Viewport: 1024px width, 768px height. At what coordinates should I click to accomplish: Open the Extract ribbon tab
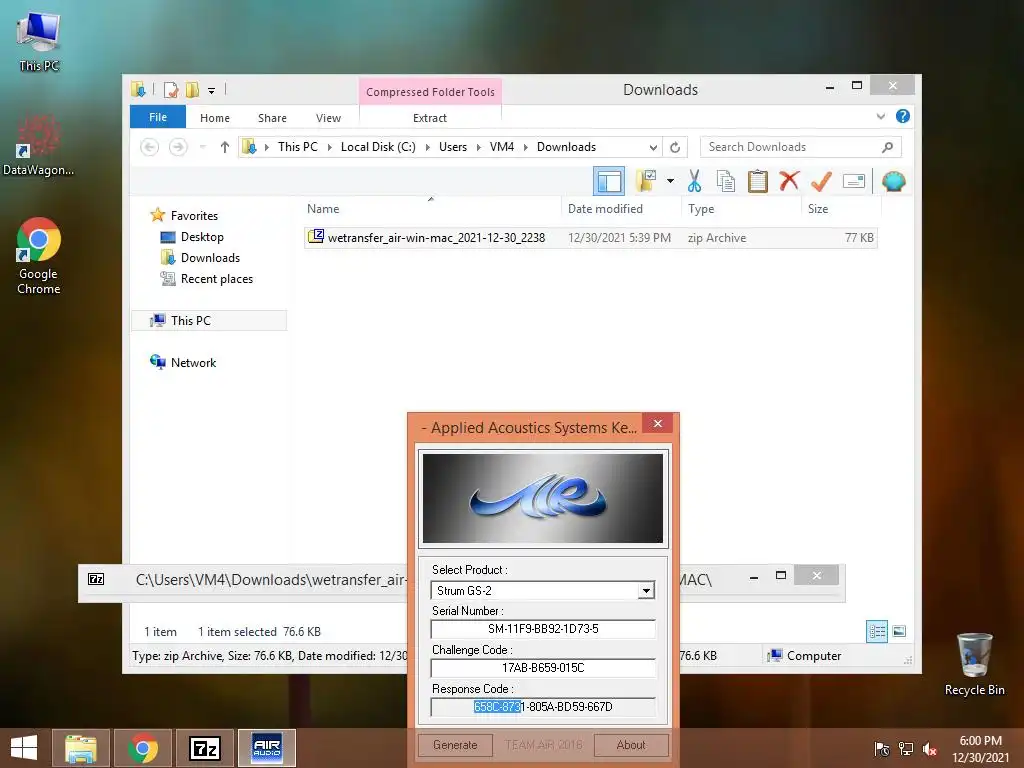coord(430,118)
